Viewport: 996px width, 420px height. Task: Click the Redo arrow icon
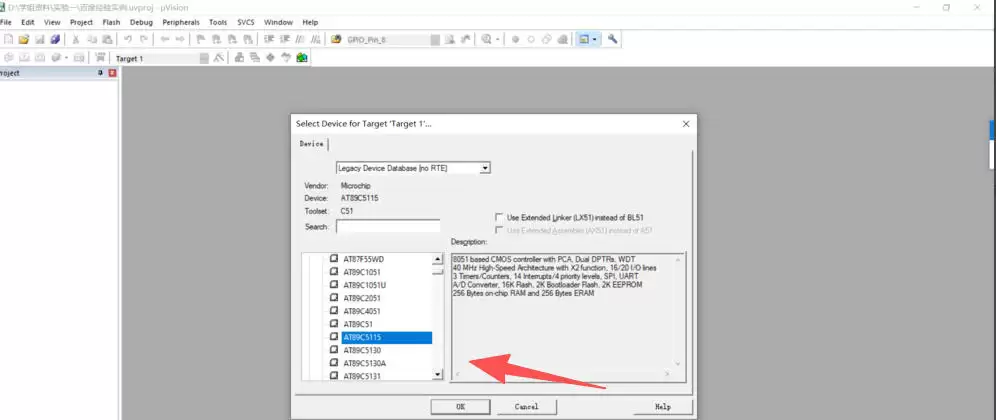click(x=144, y=39)
